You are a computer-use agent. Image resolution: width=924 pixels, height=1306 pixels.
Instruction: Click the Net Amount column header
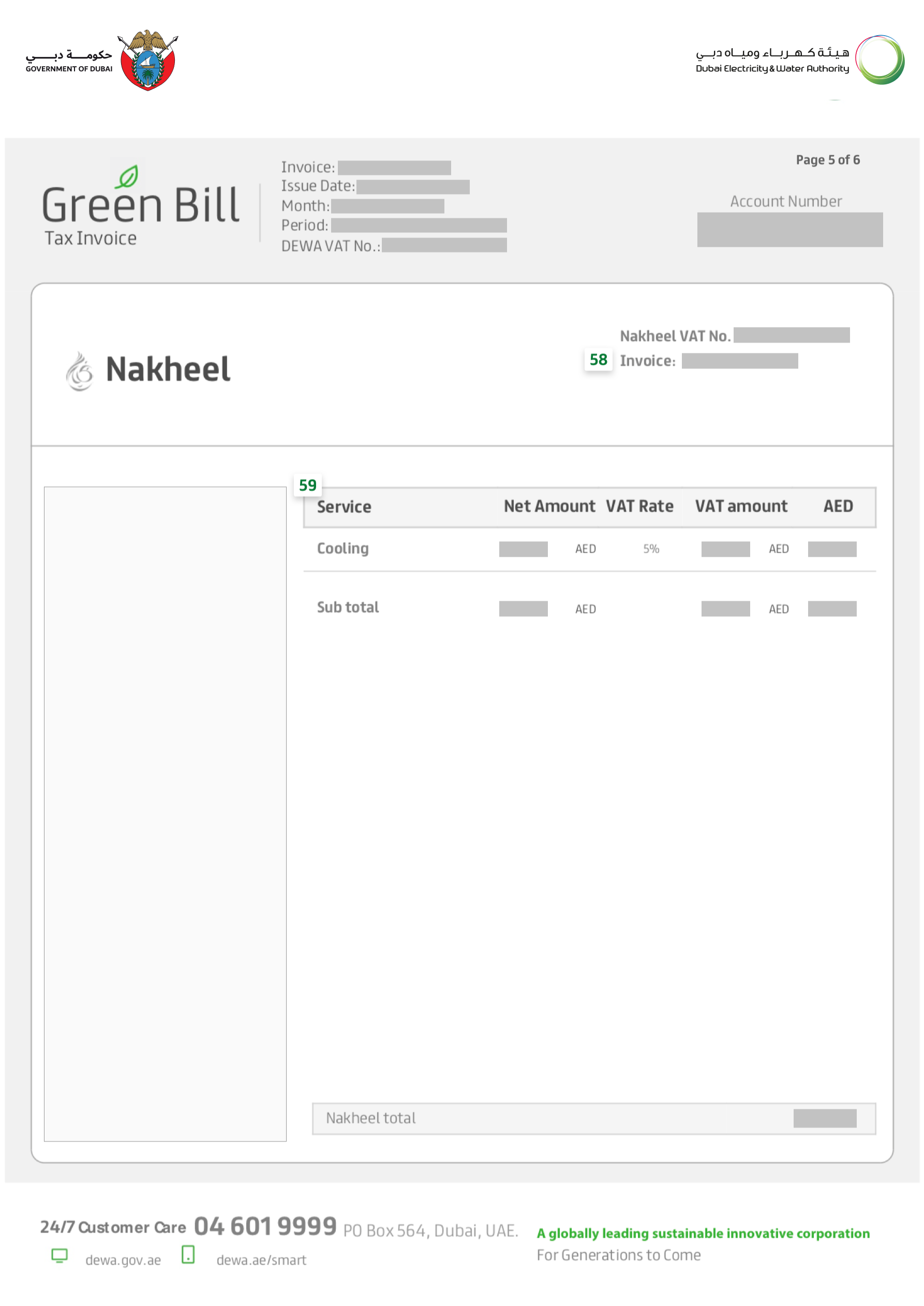(x=549, y=507)
